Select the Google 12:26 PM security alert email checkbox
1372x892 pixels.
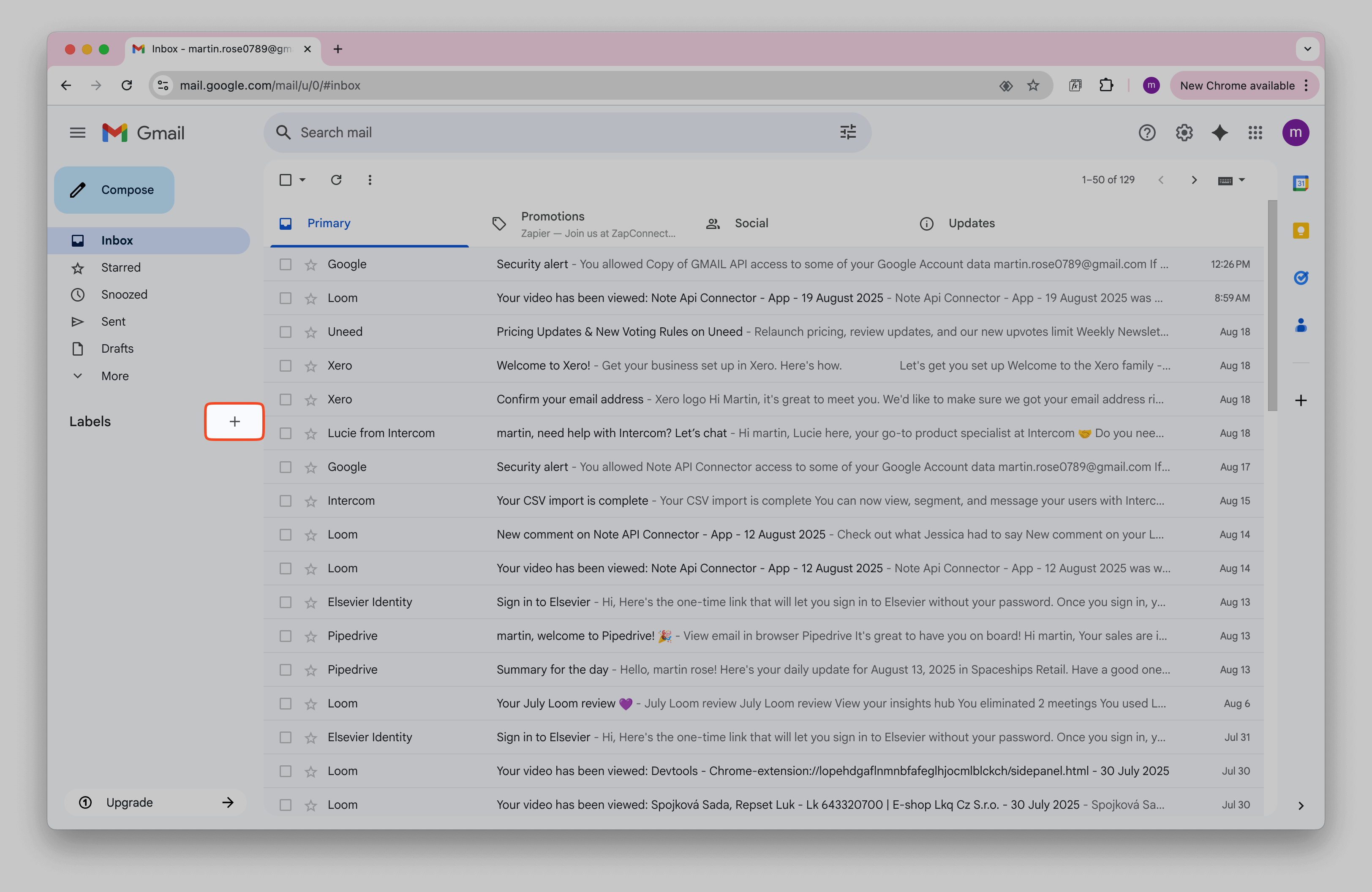tap(286, 264)
